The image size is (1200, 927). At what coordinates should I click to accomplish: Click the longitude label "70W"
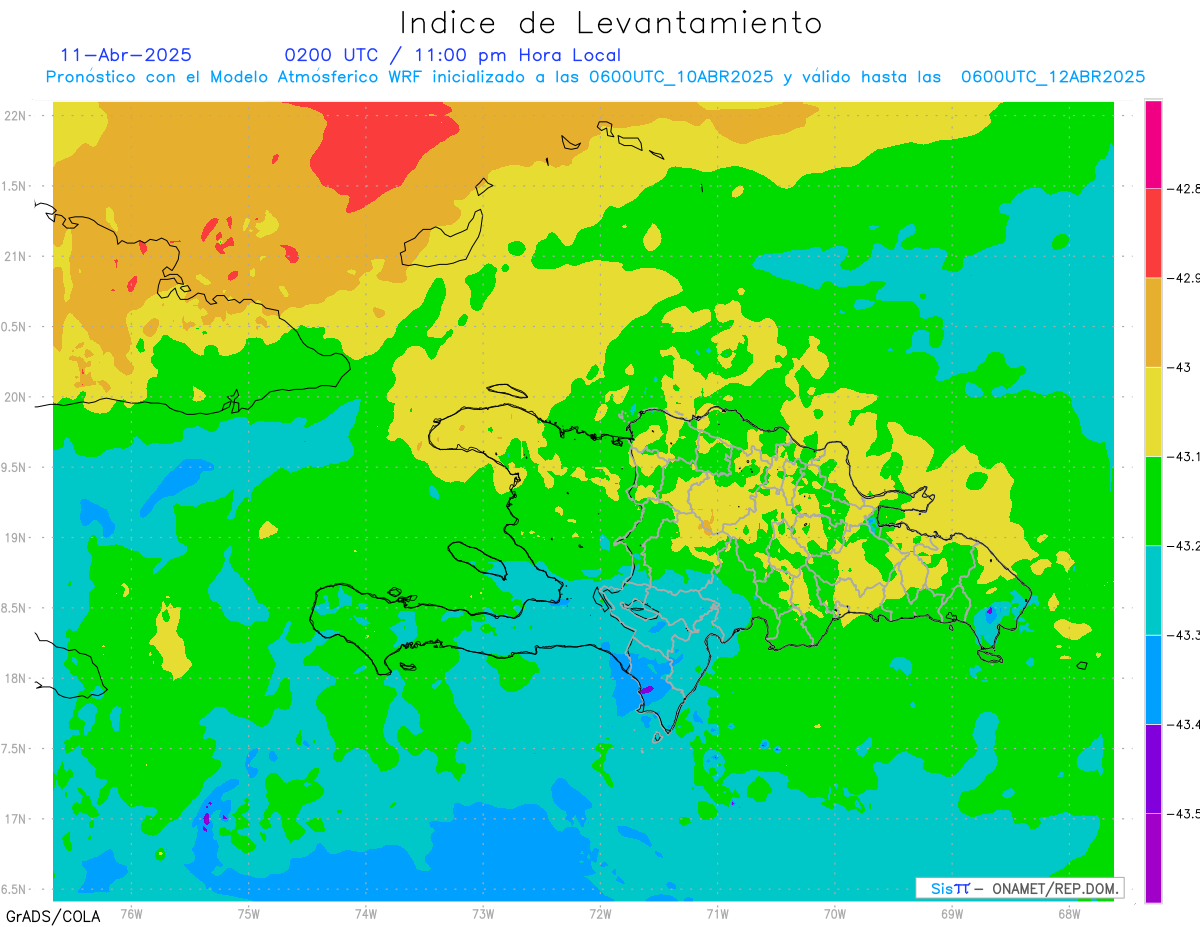[835, 913]
